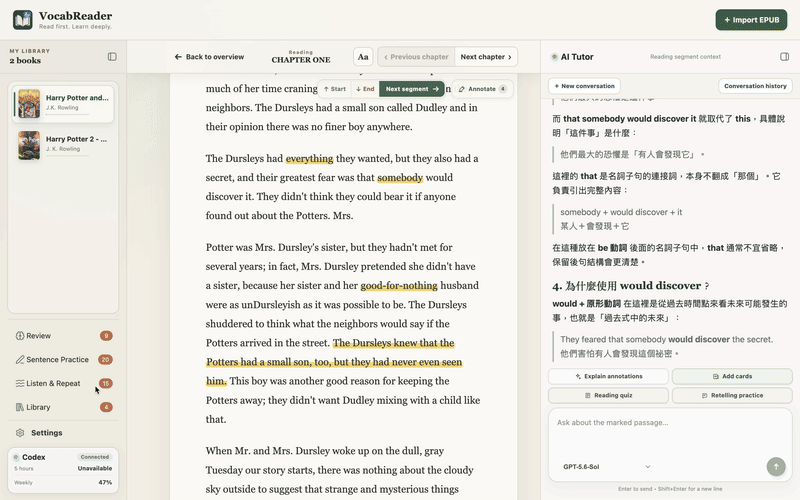Open the Harry Potter and... book cover thumbnail
Viewport: 800px width, 500px height.
pos(29,104)
